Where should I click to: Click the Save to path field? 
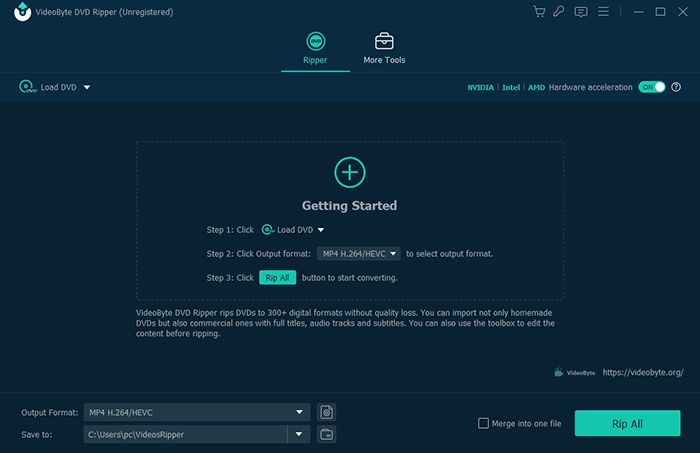coord(185,434)
